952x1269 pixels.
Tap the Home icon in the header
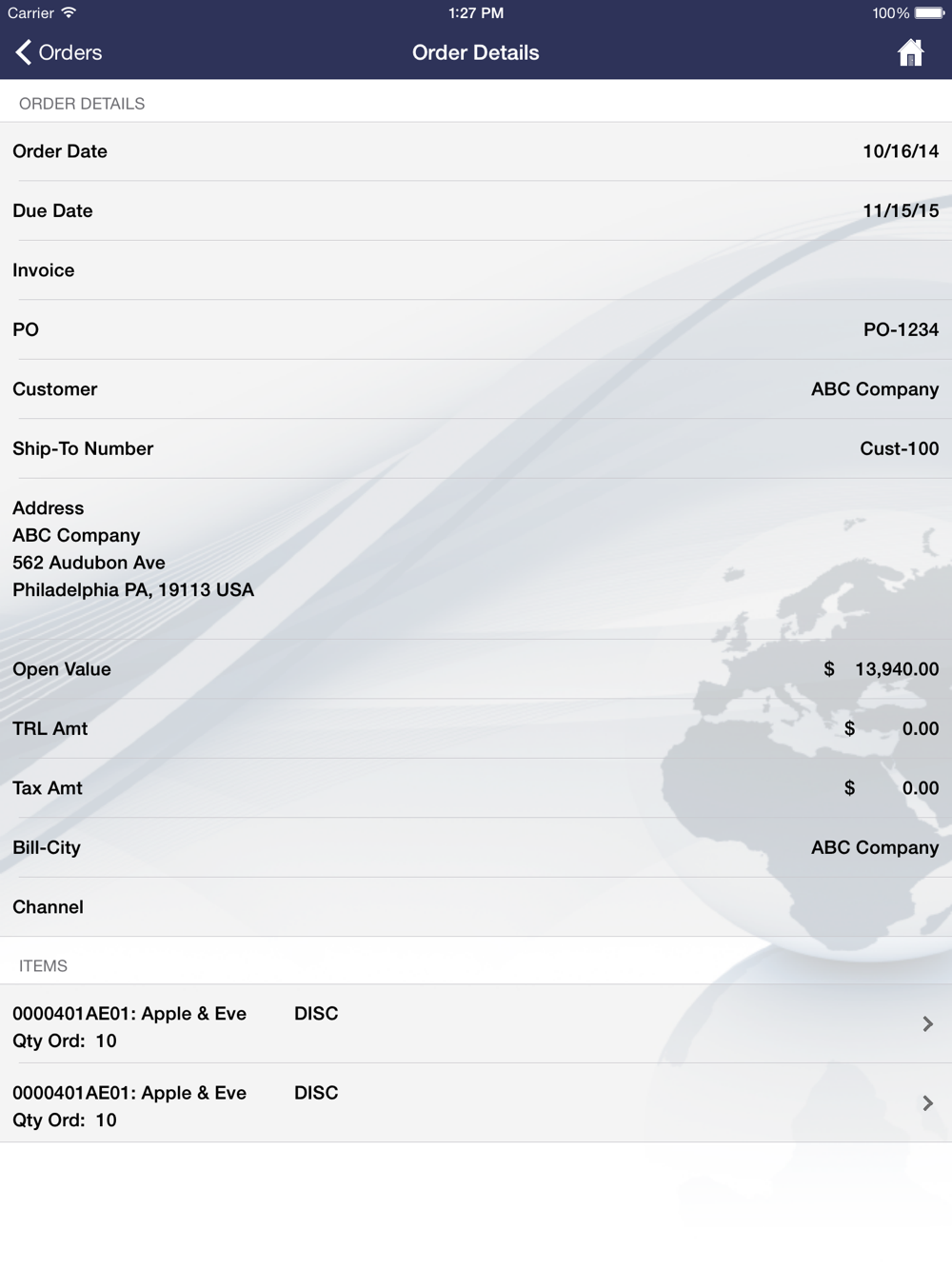(x=911, y=52)
